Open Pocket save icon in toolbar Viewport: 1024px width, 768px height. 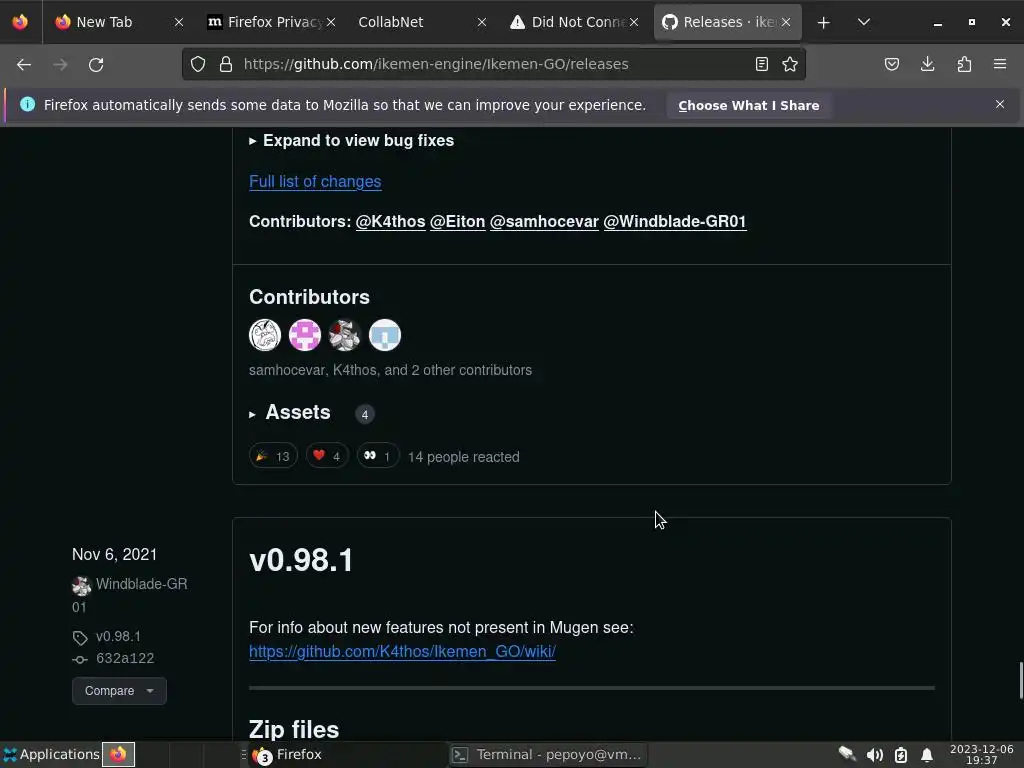(x=891, y=64)
